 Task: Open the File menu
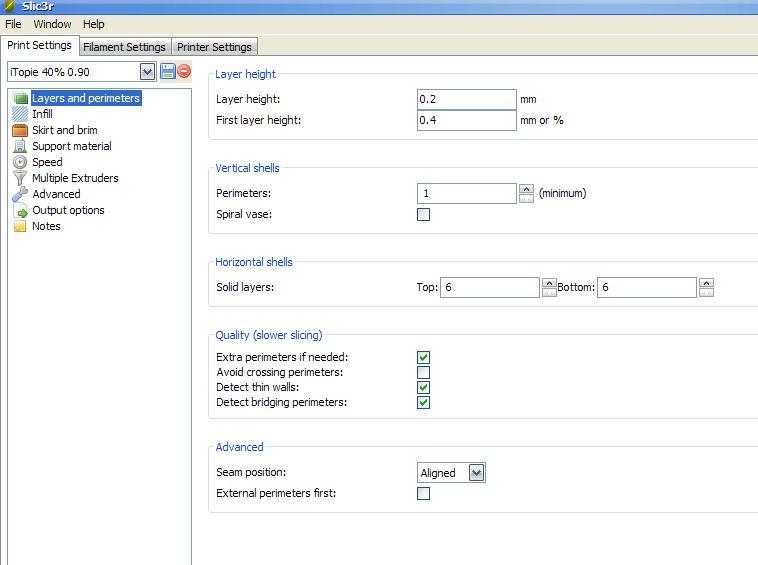click(13, 24)
